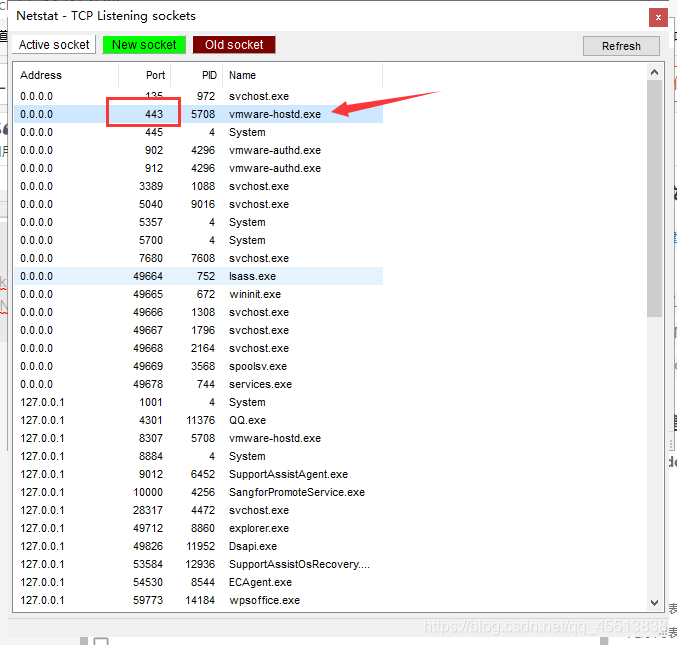Select the svchost.exe row on port 5040

tap(199, 204)
